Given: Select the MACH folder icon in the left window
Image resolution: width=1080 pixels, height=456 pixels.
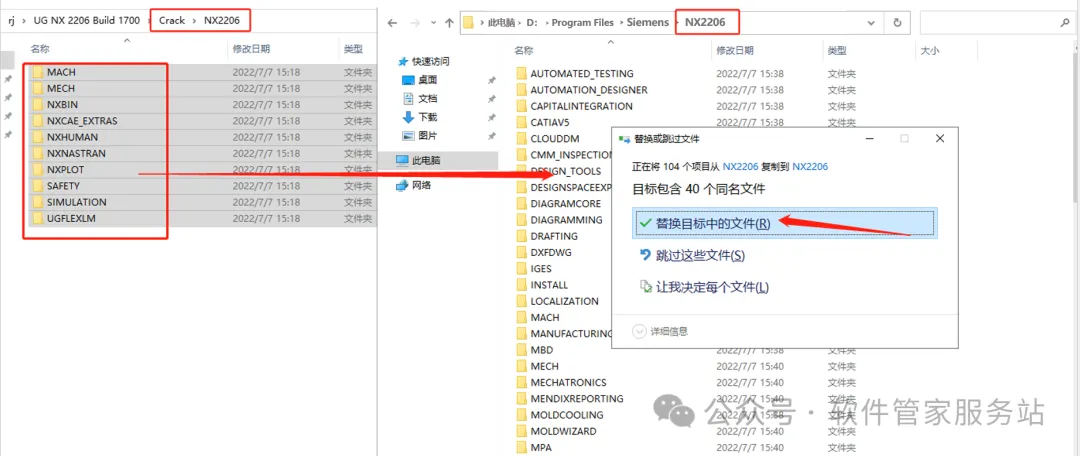Looking at the screenshot, I should pyautogui.click(x=37, y=72).
